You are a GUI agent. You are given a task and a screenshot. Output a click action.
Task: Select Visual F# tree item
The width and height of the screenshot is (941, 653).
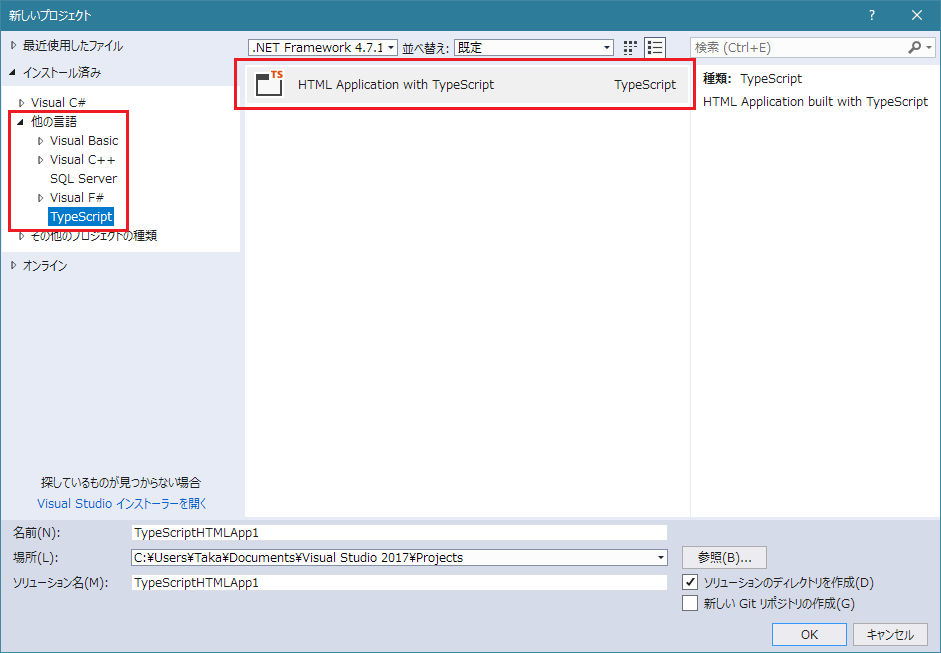coord(77,197)
